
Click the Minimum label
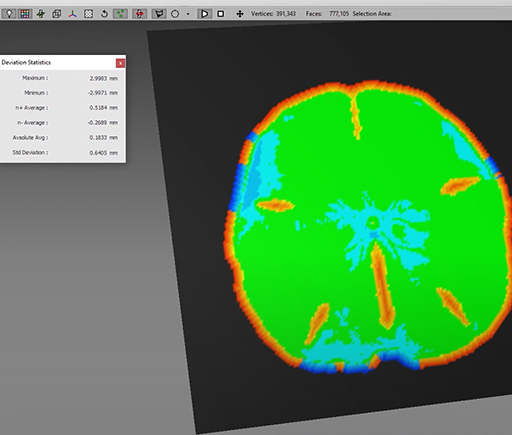(x=36, y=93)
